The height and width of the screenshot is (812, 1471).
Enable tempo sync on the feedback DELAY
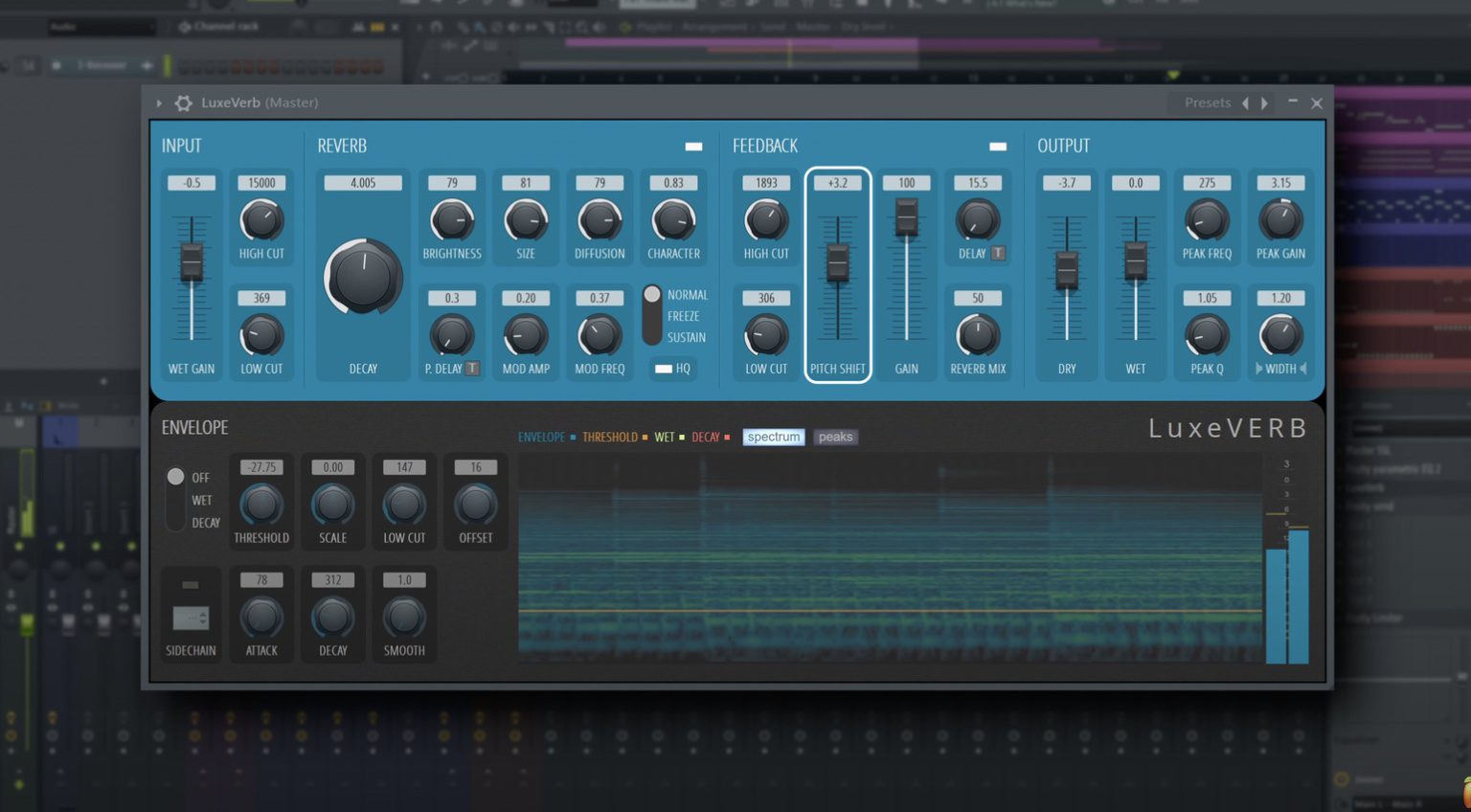999,253
